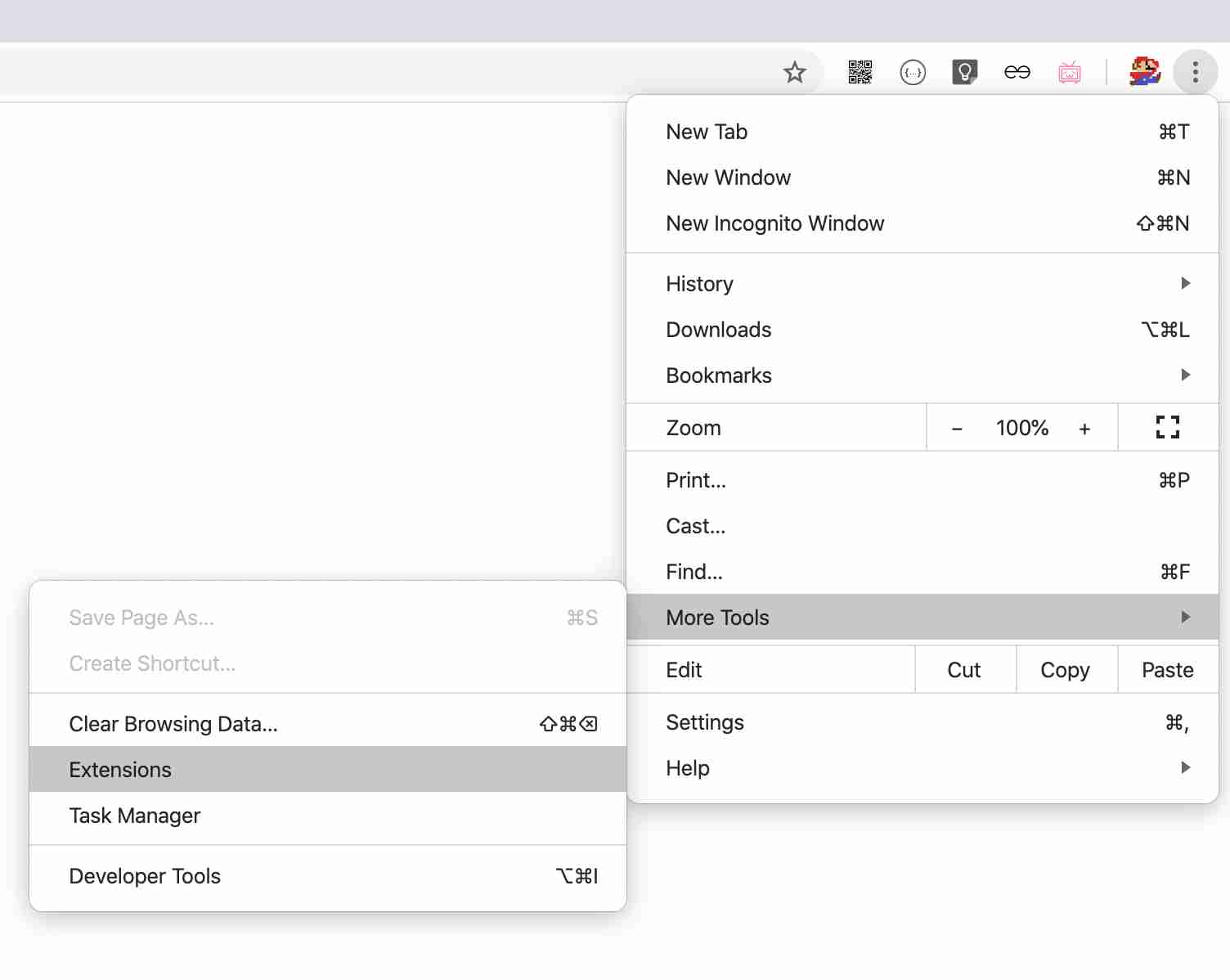Open the Mario profile avatar
Screen dimensions: 1230x980
1145,72
